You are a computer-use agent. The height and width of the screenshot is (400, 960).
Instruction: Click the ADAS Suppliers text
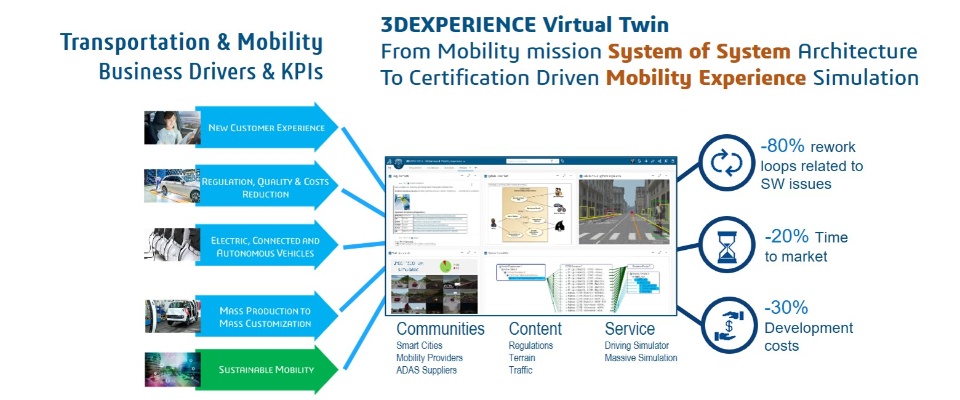(426, 370)
